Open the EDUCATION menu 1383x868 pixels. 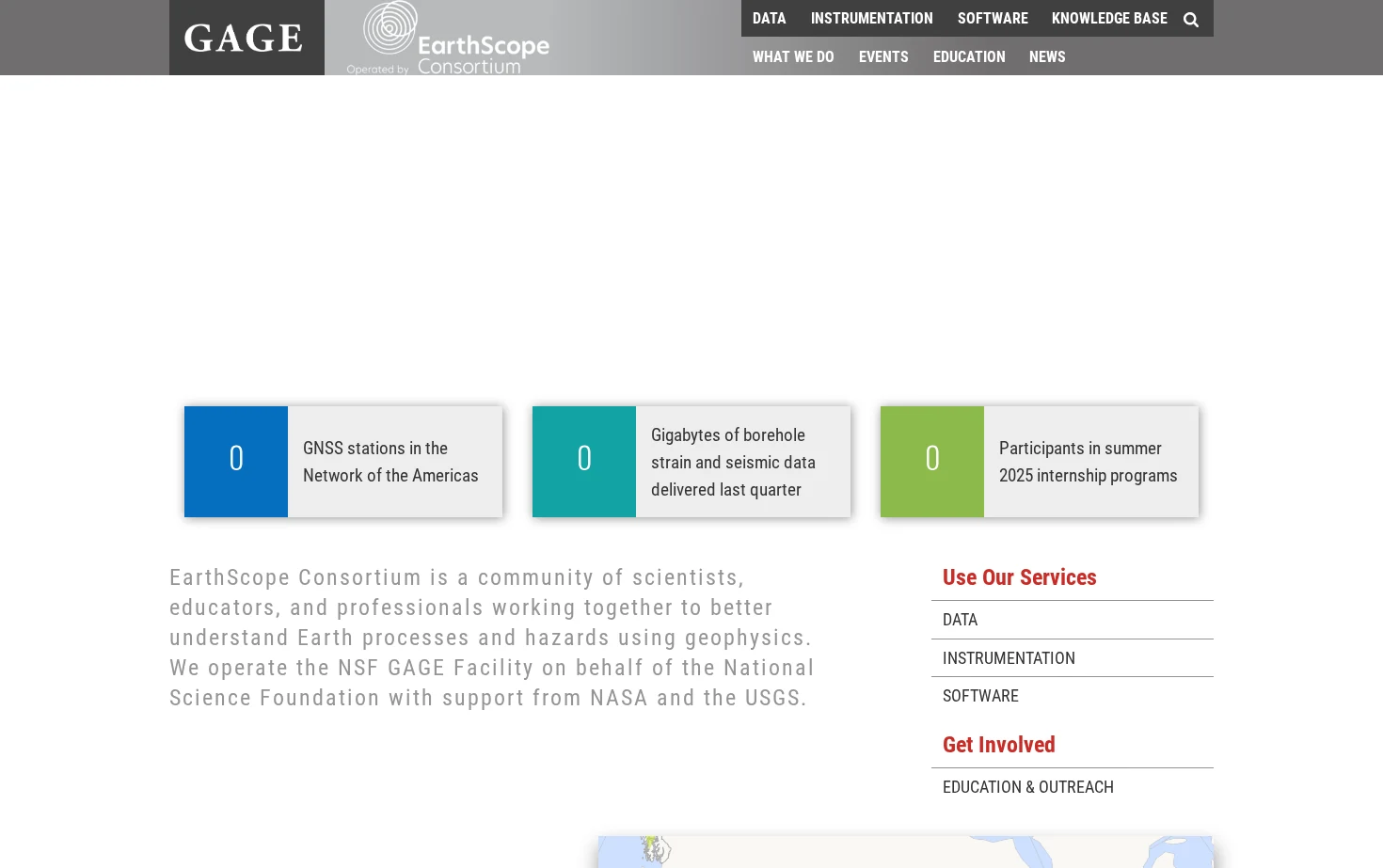[969, 56]
